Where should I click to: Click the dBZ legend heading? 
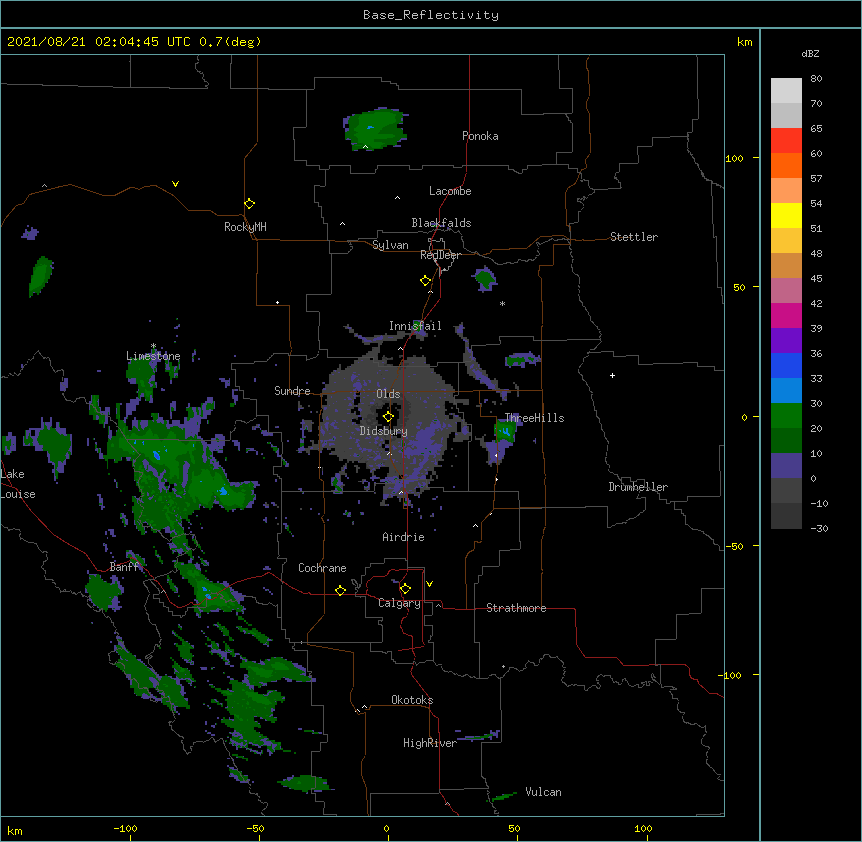point(810,53)
